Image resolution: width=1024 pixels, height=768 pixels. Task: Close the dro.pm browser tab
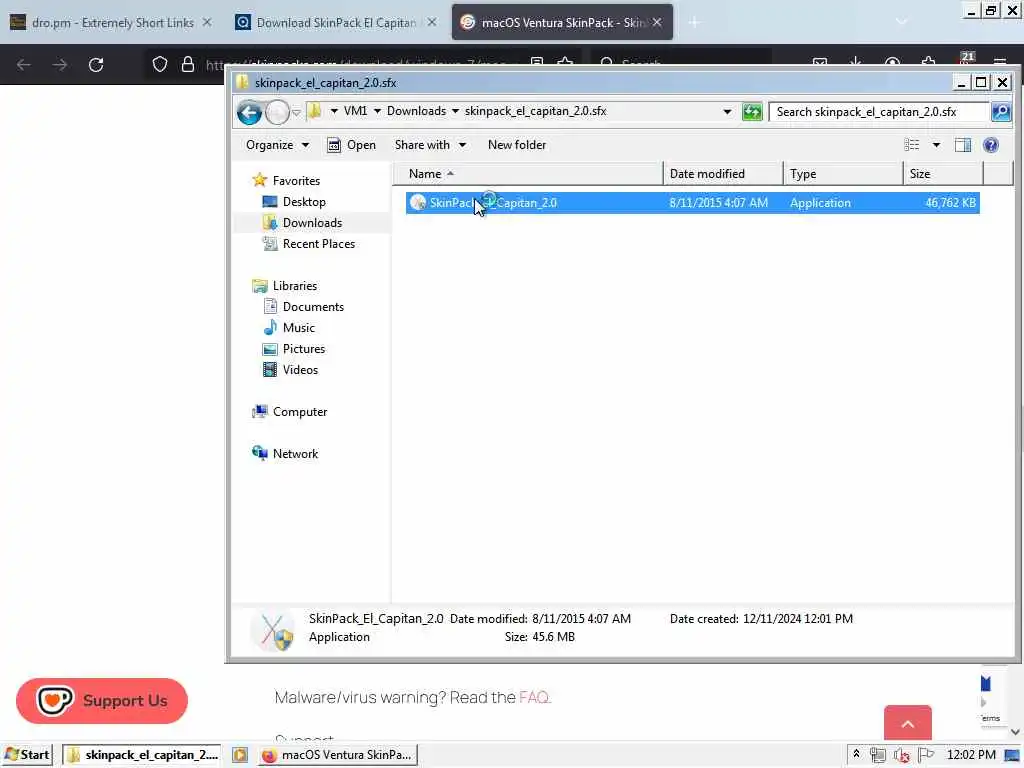(207, 22)
